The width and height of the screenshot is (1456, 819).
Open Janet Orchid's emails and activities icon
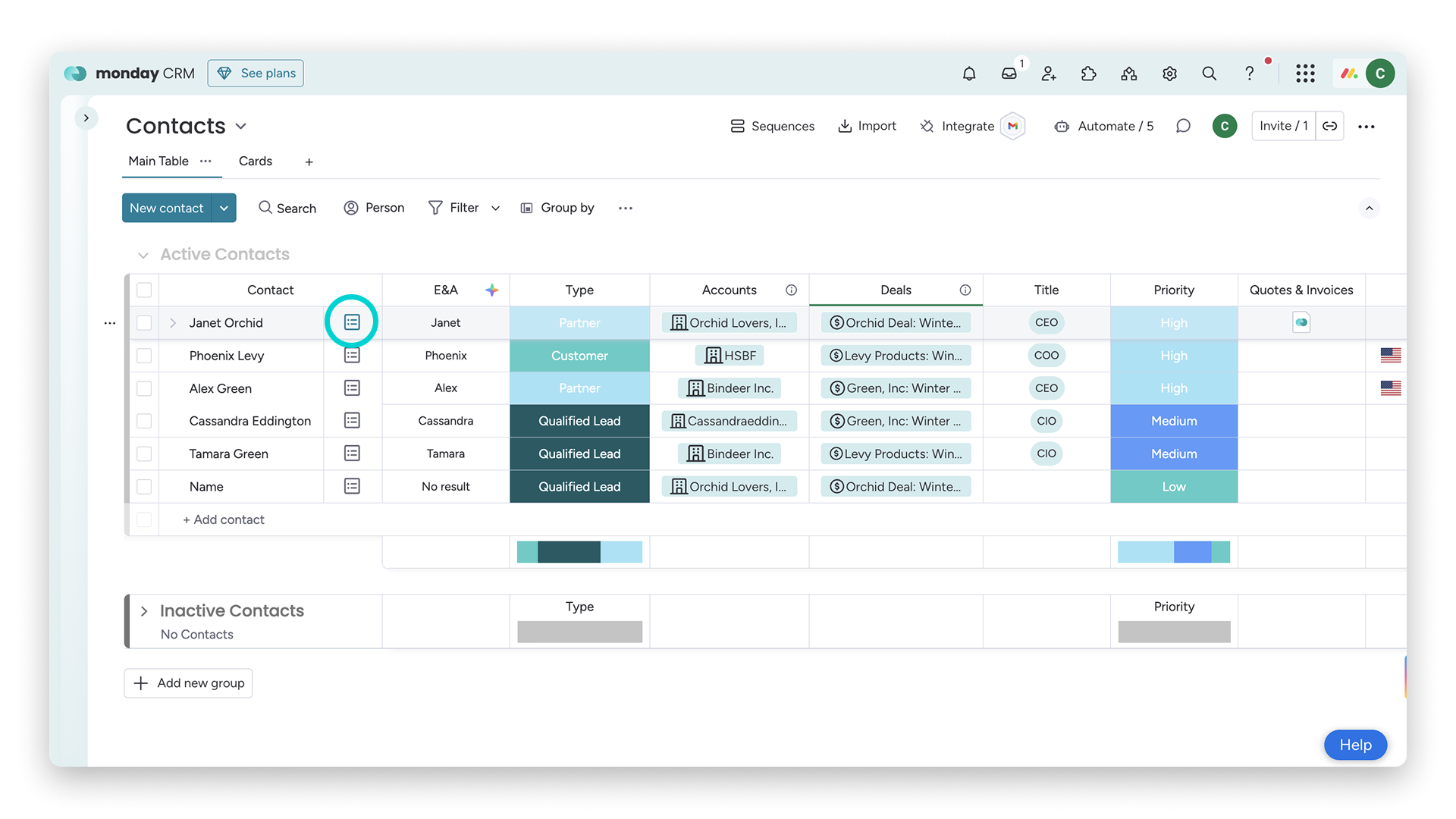352,322
